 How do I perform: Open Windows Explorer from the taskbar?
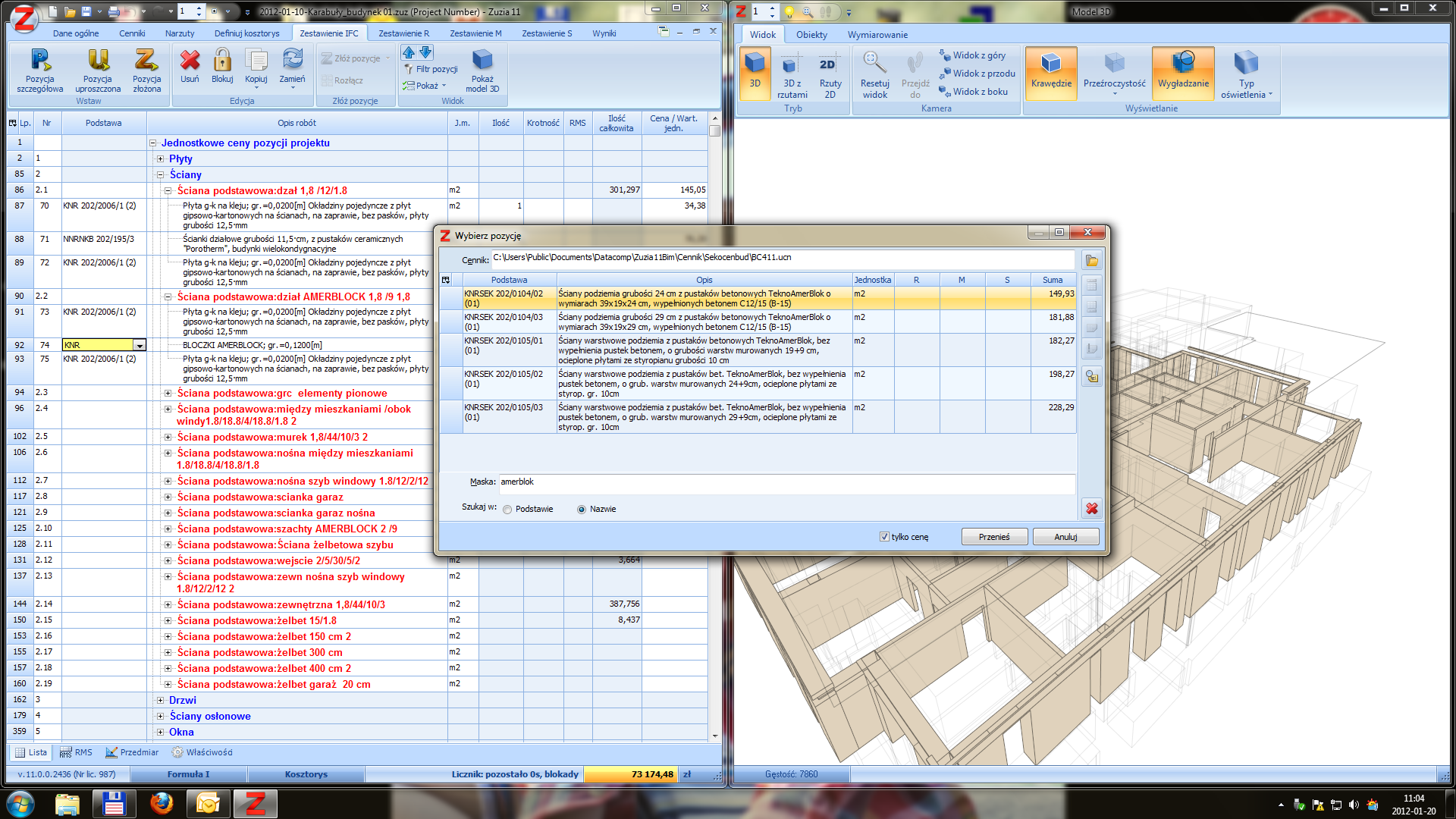pos(67,803)
